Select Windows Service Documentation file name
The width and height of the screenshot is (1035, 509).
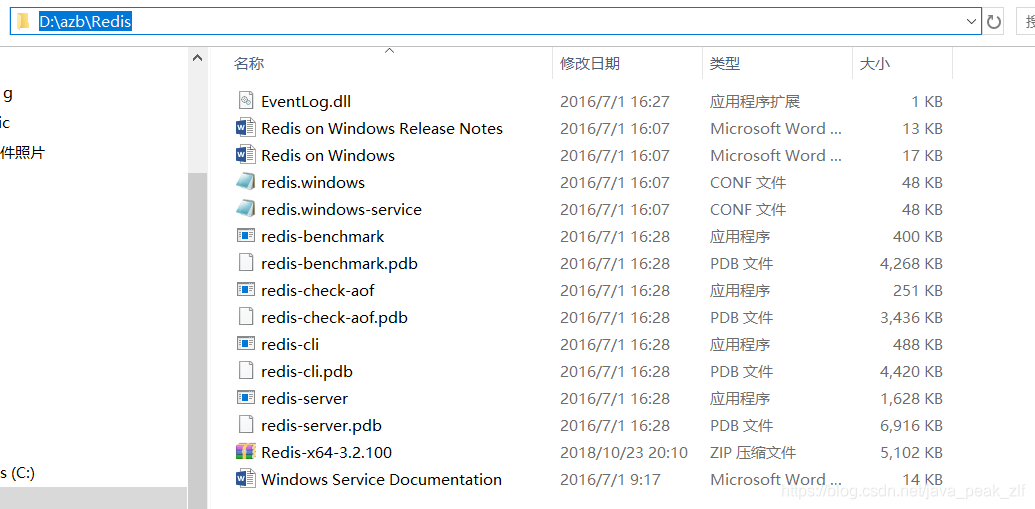click(382, 480)
